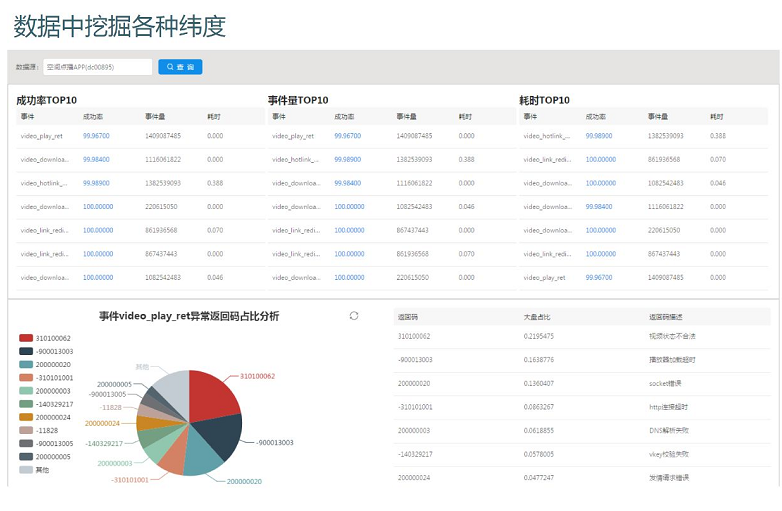
Task: Click the orange 200000024 legend color swatch
Action: (x=26, y=417)
